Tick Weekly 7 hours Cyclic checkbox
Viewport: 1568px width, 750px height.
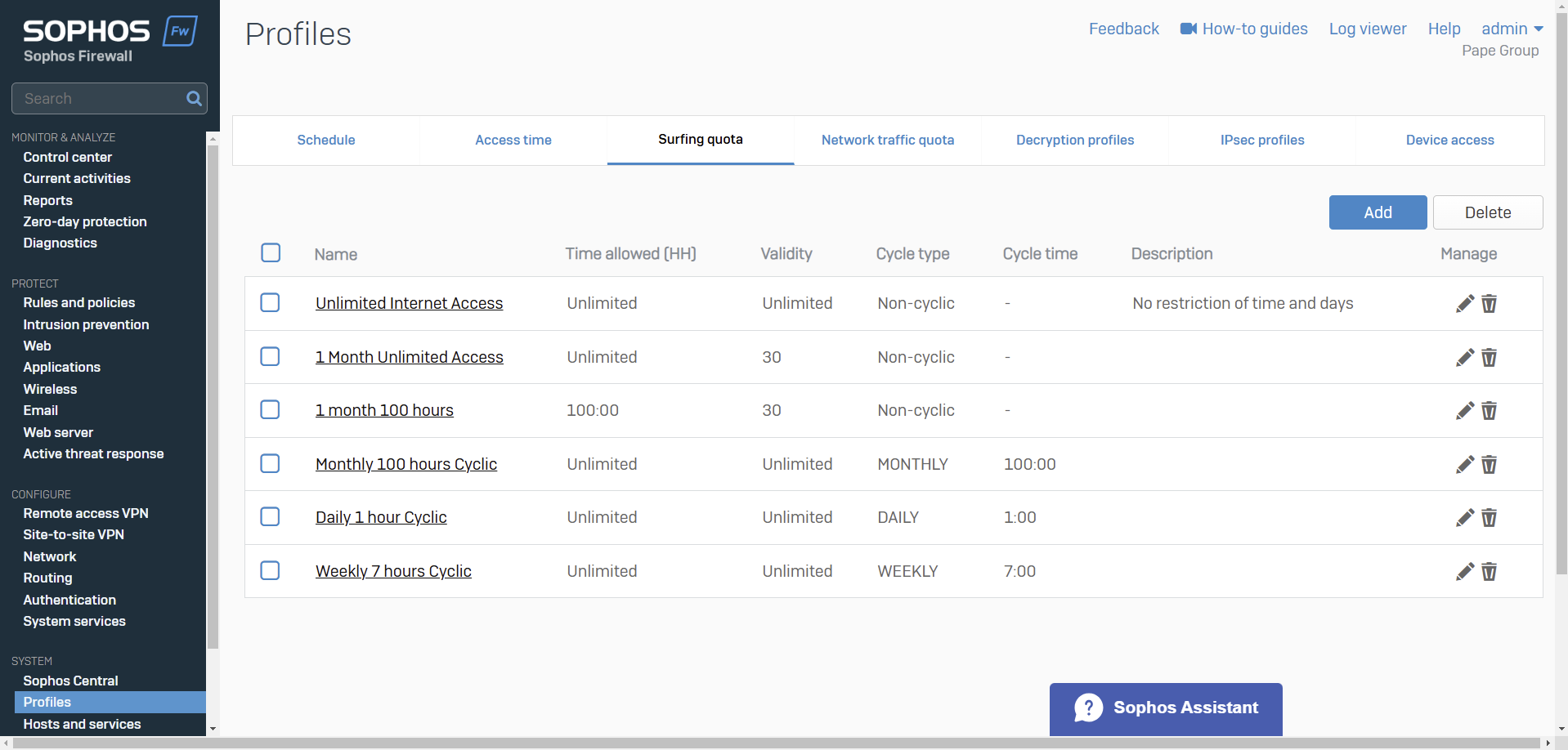[270, 570]
